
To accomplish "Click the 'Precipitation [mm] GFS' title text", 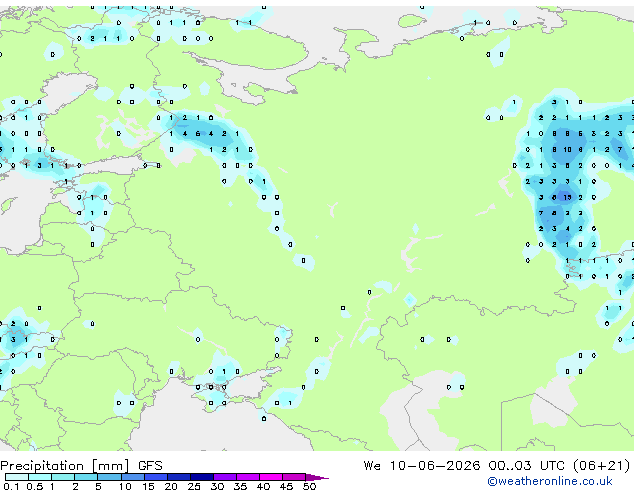I will (x=81, y=466).
